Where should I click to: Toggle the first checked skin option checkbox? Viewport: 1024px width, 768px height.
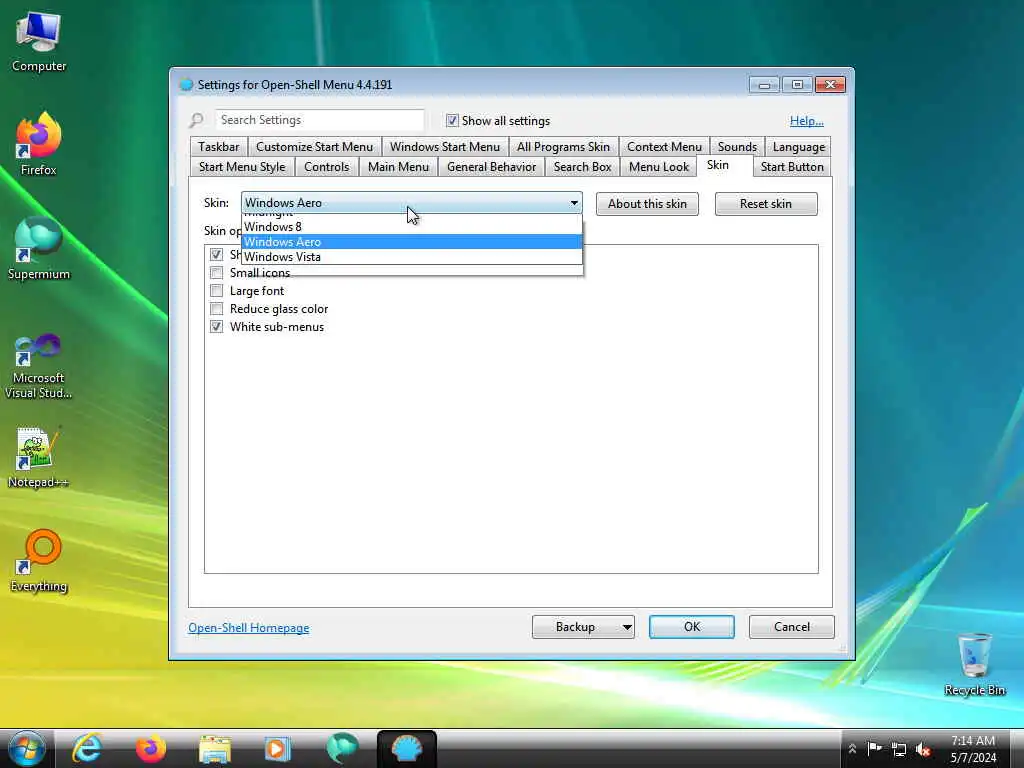[216, 254]
